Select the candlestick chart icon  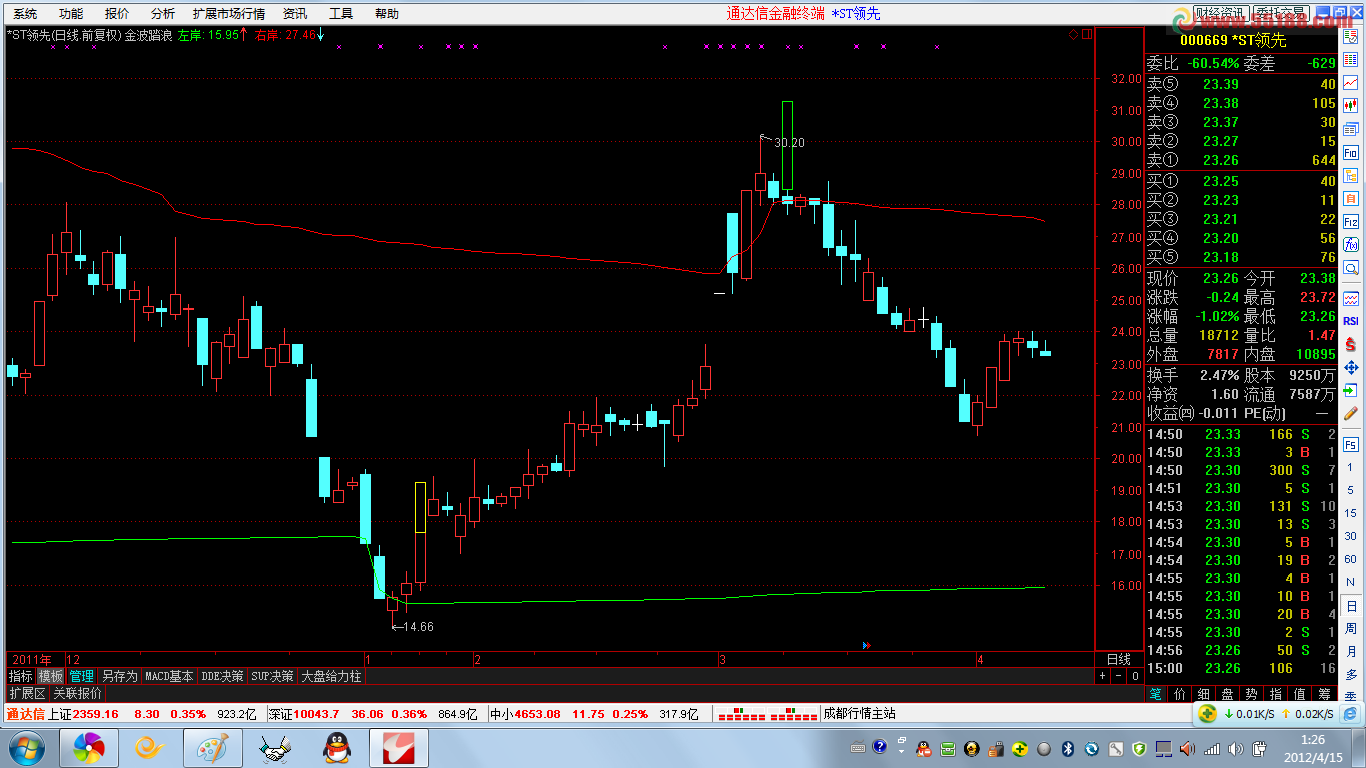[1351, 105]
